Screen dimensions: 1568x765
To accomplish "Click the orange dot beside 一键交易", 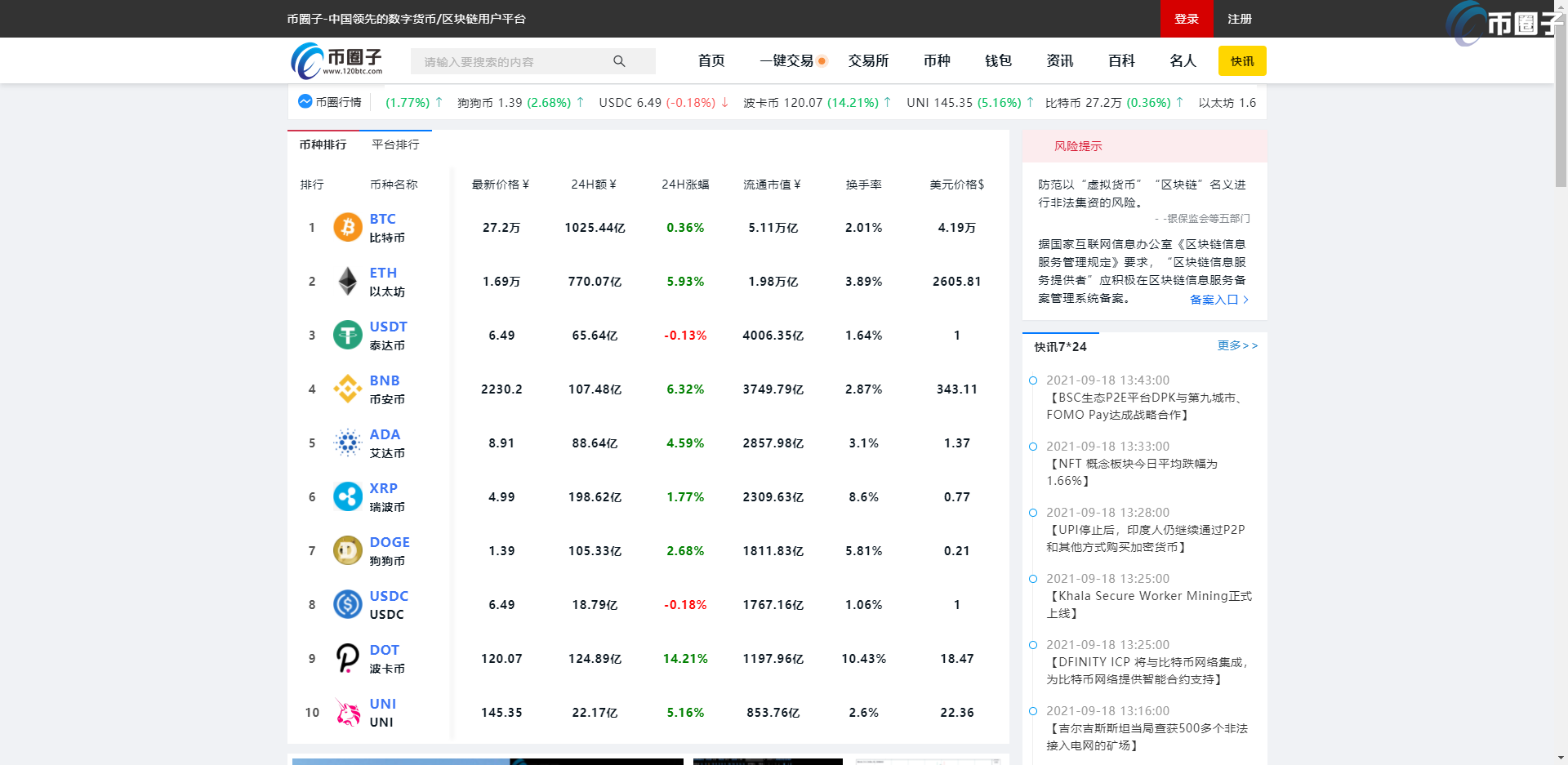I will tap(822, 61).
